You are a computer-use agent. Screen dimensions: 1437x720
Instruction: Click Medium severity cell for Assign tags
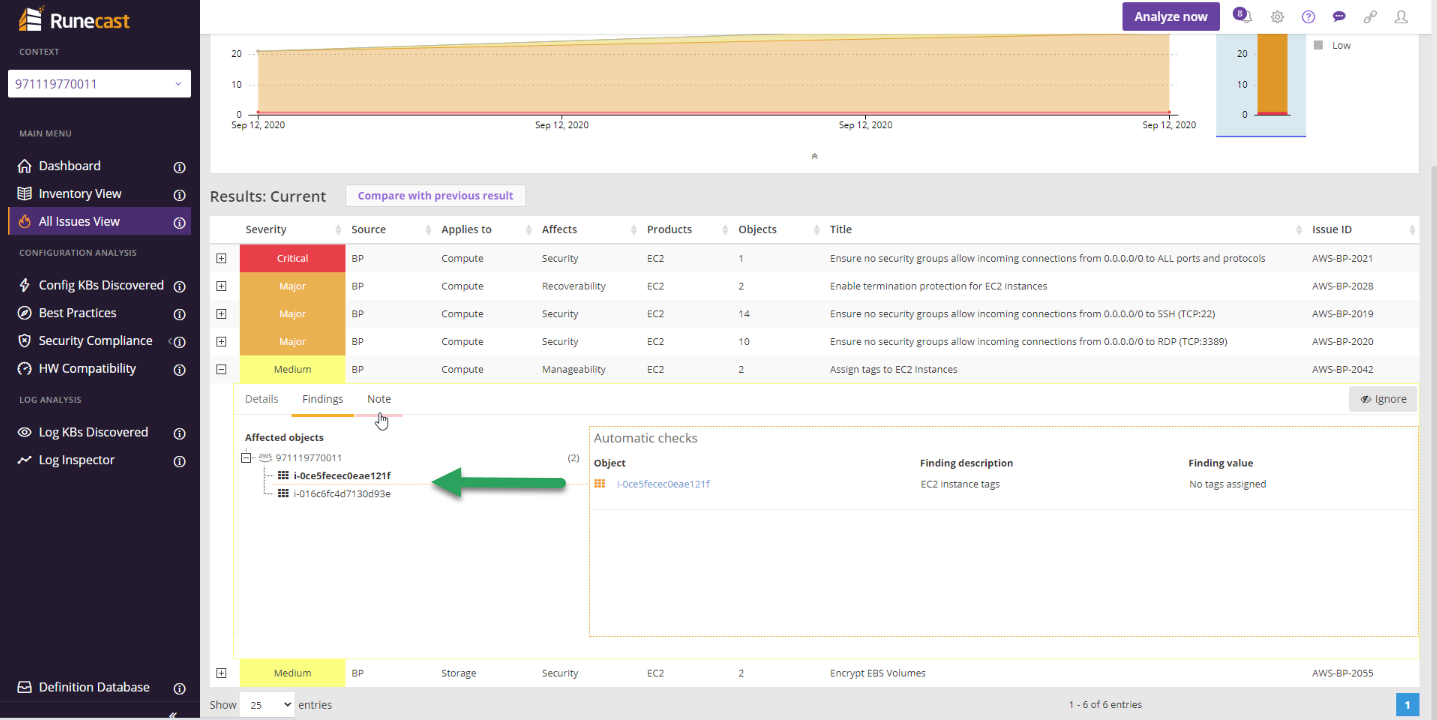pos(292,369)
